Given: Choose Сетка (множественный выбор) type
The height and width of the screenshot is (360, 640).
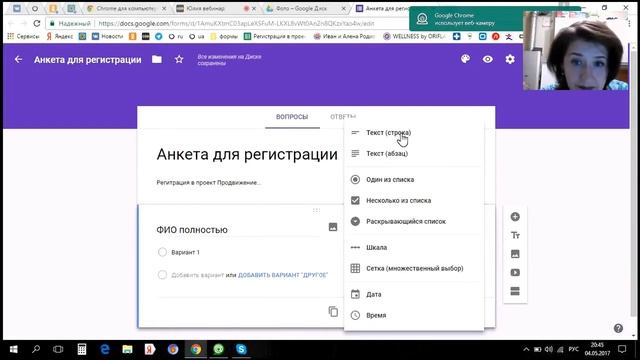Looking at the screenshot, I should (414, 268).
